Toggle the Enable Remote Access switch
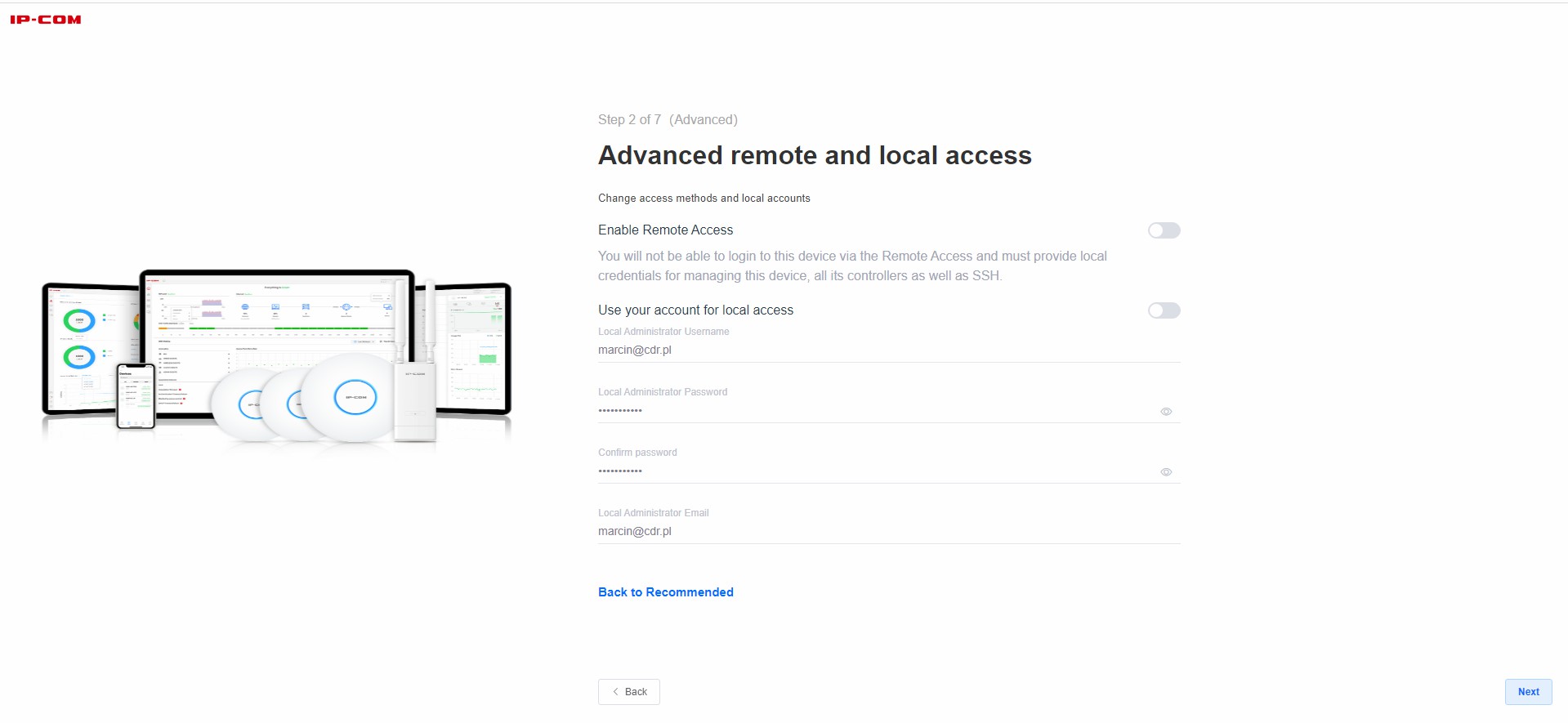This screenshot has height=723, width=1568. click(x=1164, y=230)
